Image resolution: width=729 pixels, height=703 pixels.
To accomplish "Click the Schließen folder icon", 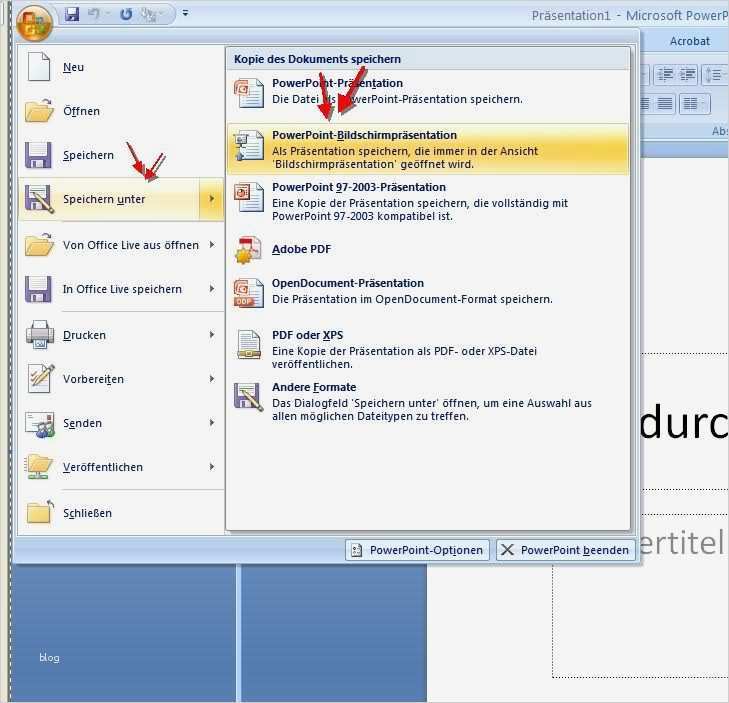I will click(40, 512).
